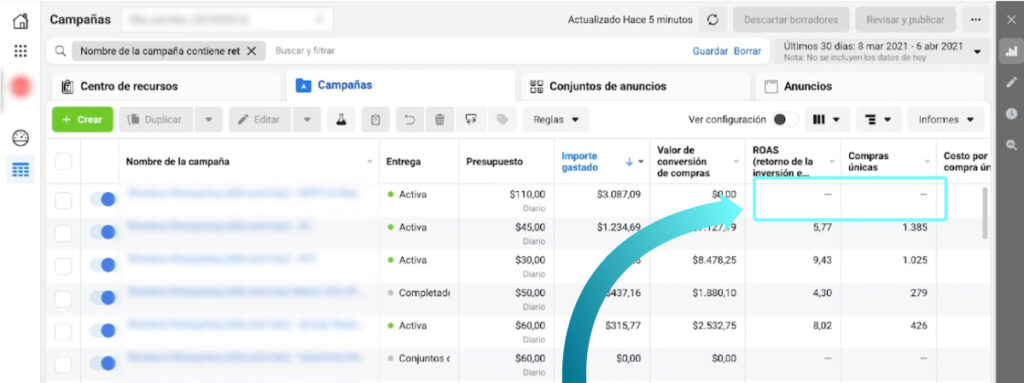This screenshot has height=383, width=1024.
Task: Open the three-dot more options menu
Action: (x=976, y=20)
